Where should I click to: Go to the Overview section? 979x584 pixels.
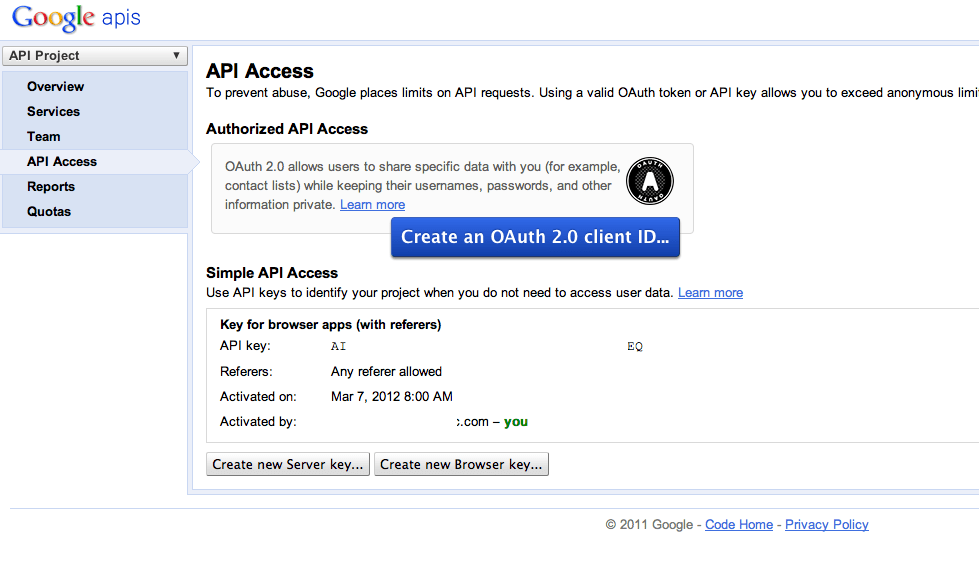[x=56, y=87]
